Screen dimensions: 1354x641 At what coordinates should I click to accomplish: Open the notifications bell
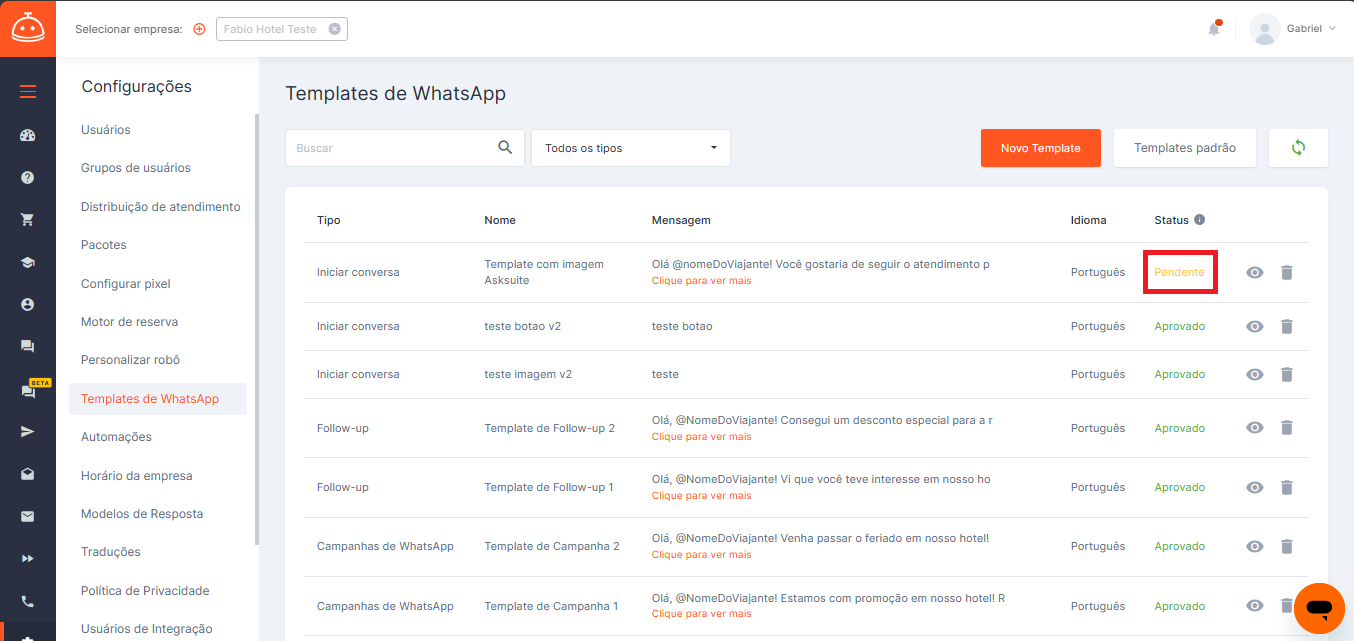click(x=1214, y=28)
